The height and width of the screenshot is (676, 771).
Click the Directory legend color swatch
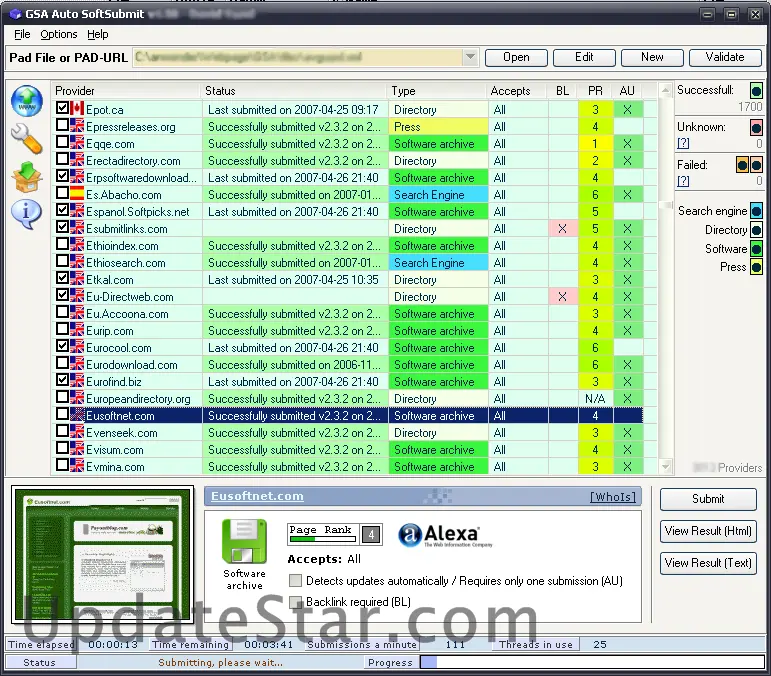(x=756, y=230)
